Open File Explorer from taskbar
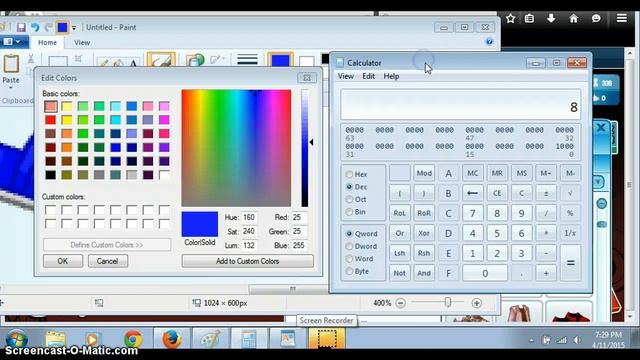The width and height of the screenshot is (640, 360). point(56,339)
